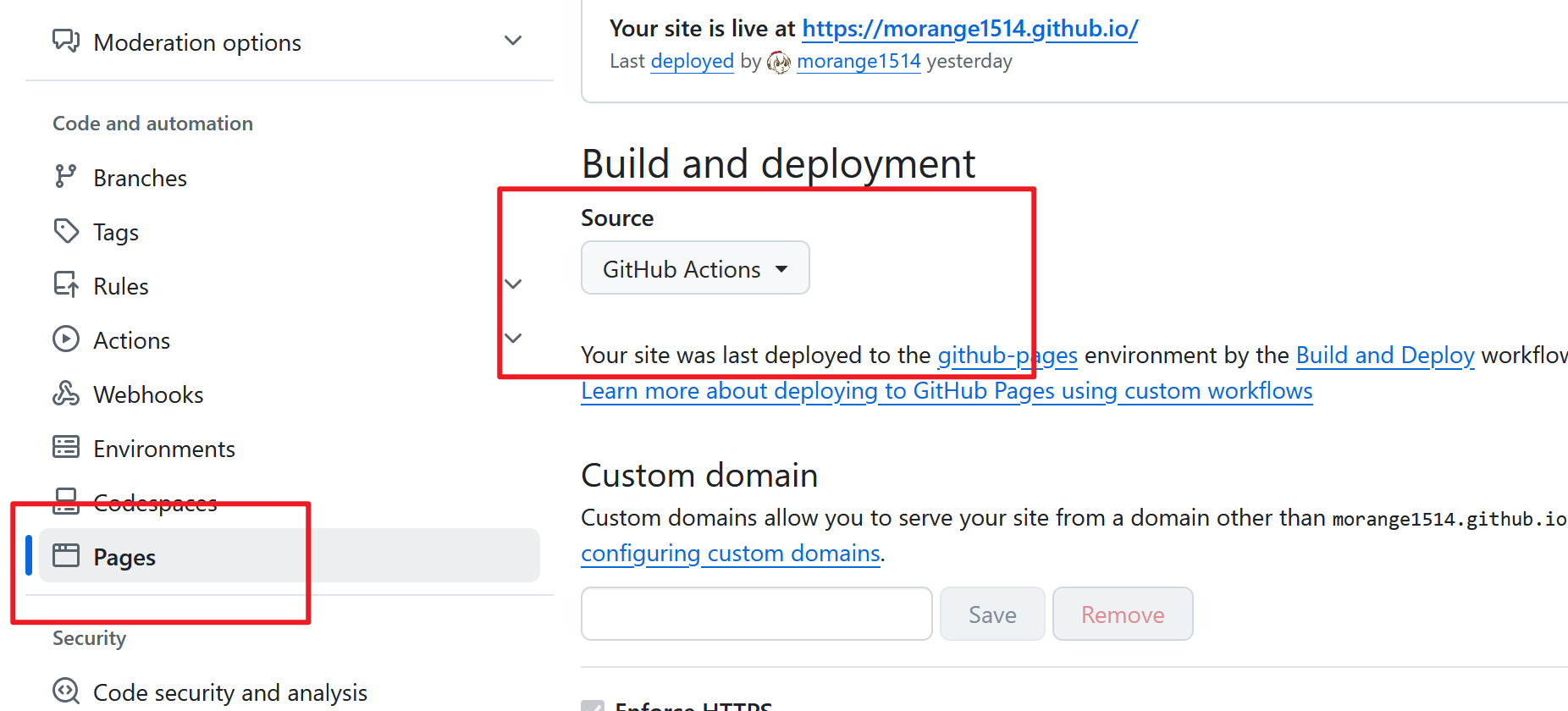Click the 'Security' section label
The width and height of the screenshot is (1568, 711).
pyautogui.click(x=89, y=637)
